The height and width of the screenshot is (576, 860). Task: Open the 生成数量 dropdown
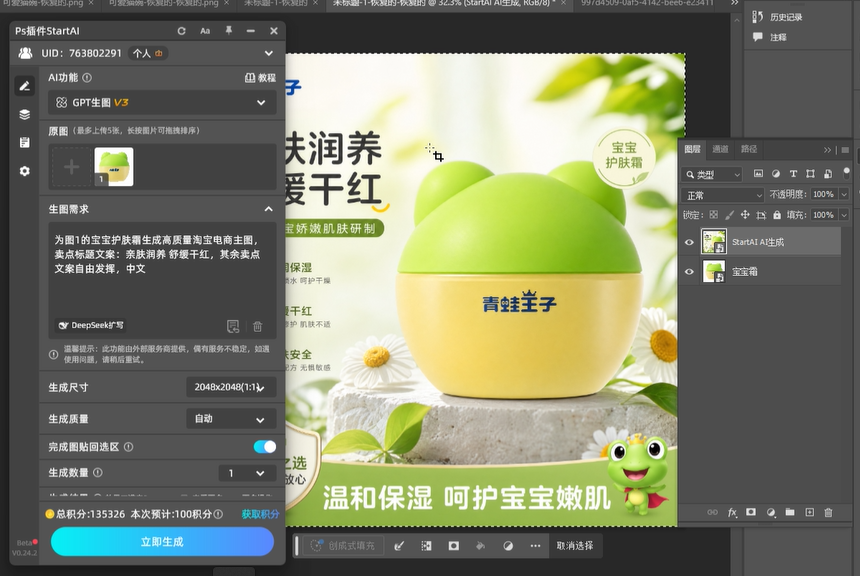click(x=247, y=473)
